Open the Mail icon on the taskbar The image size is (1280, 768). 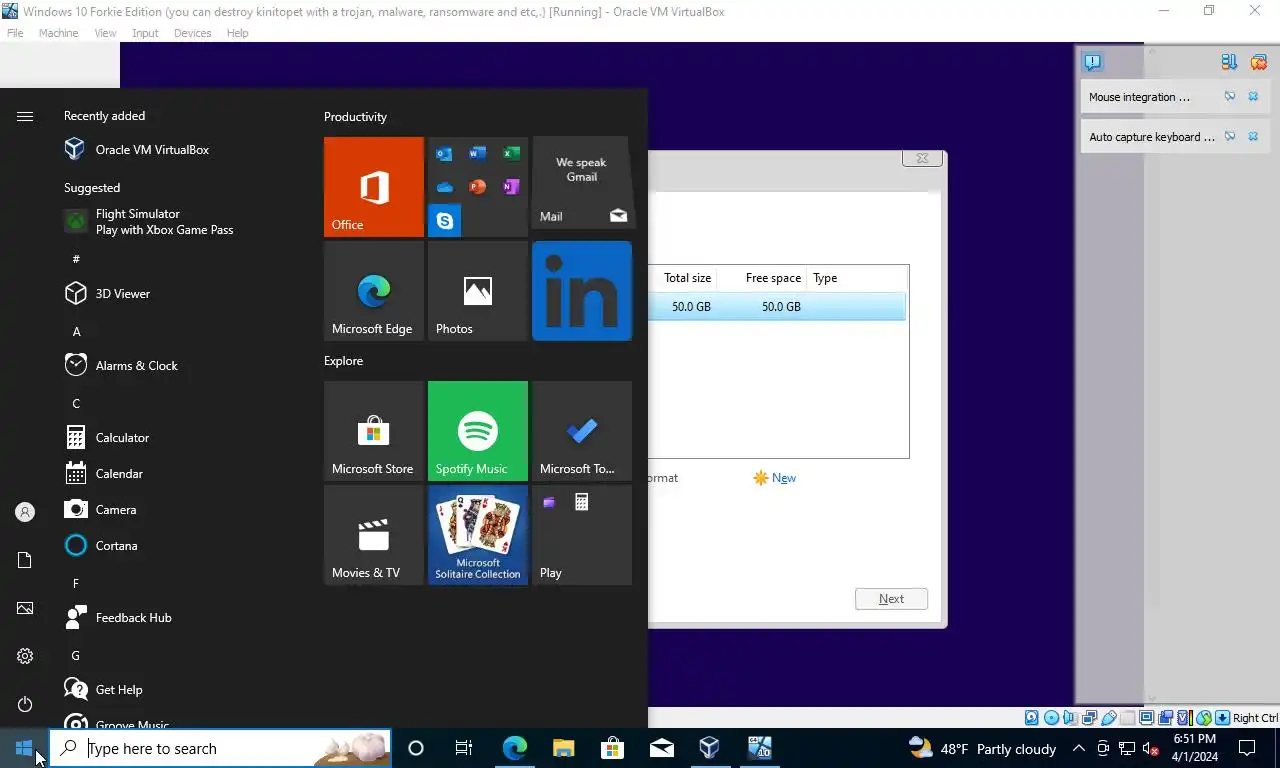[x=661, y=748]
